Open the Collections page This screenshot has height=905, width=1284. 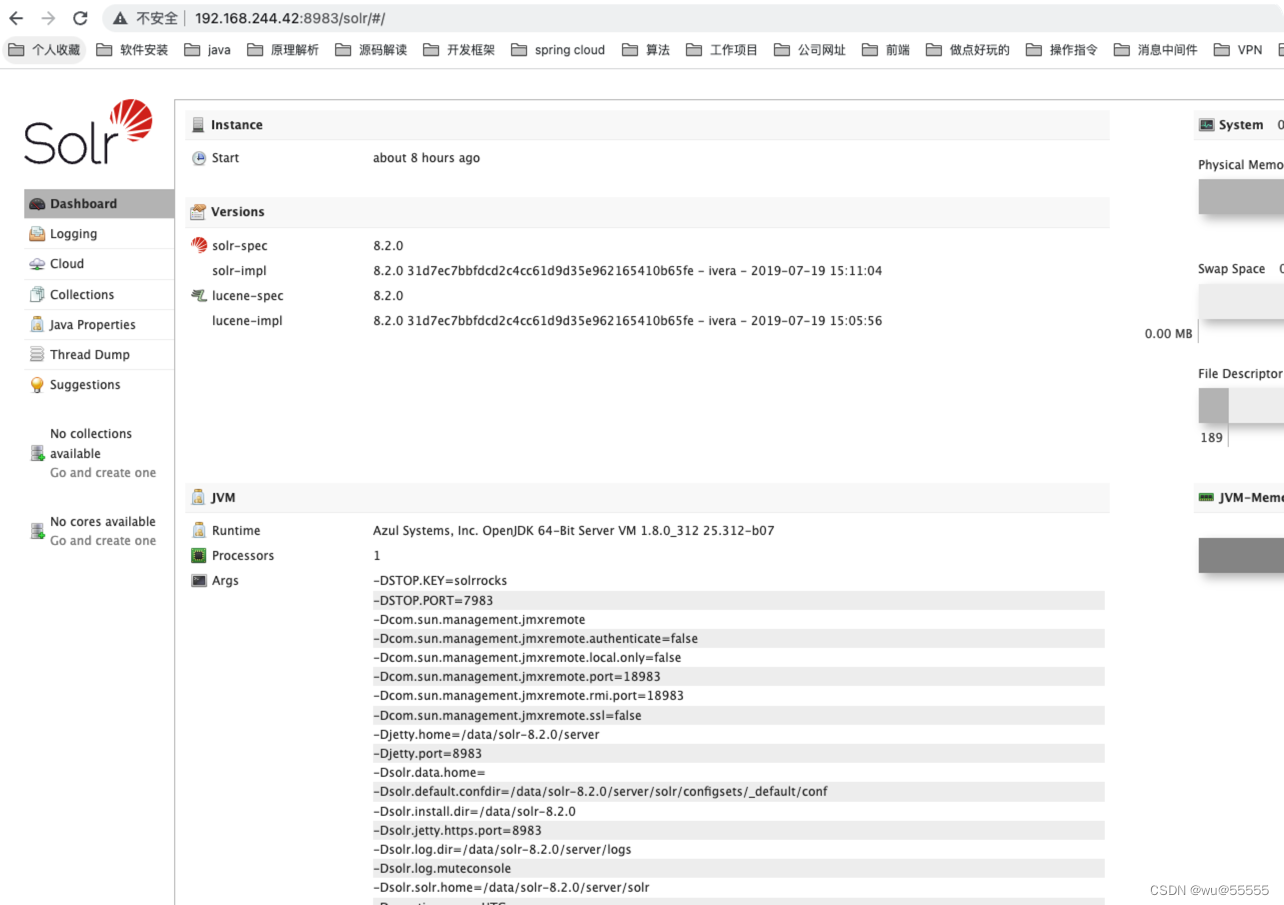pos(99,295)
